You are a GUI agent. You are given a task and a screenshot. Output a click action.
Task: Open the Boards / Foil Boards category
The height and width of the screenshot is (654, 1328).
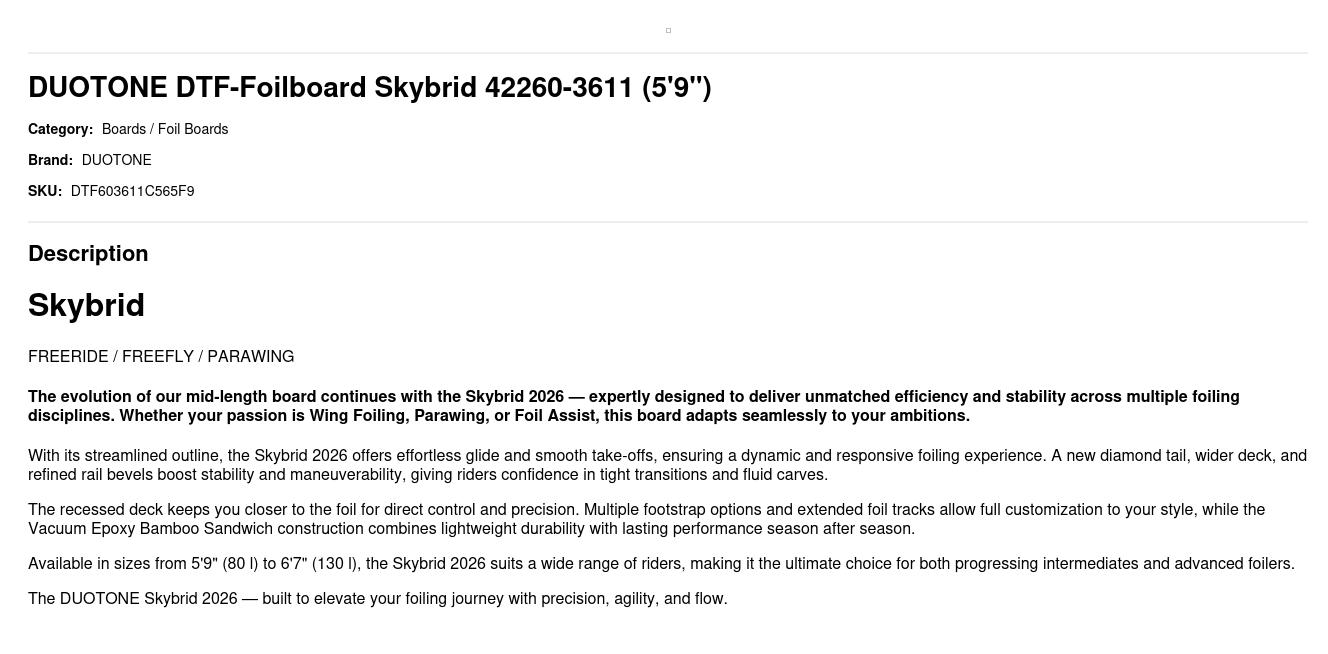click(165, 129)
